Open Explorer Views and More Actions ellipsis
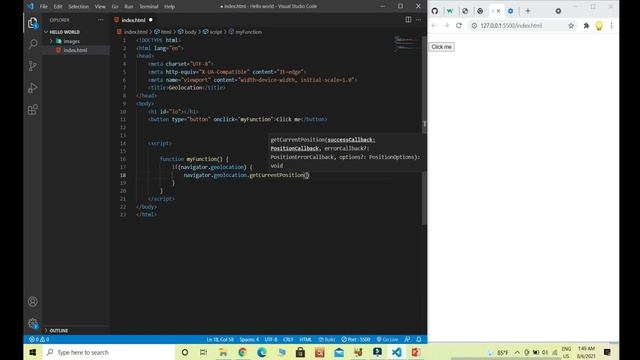The height and width of the screenshot is (360, 640). pos(100,20)
